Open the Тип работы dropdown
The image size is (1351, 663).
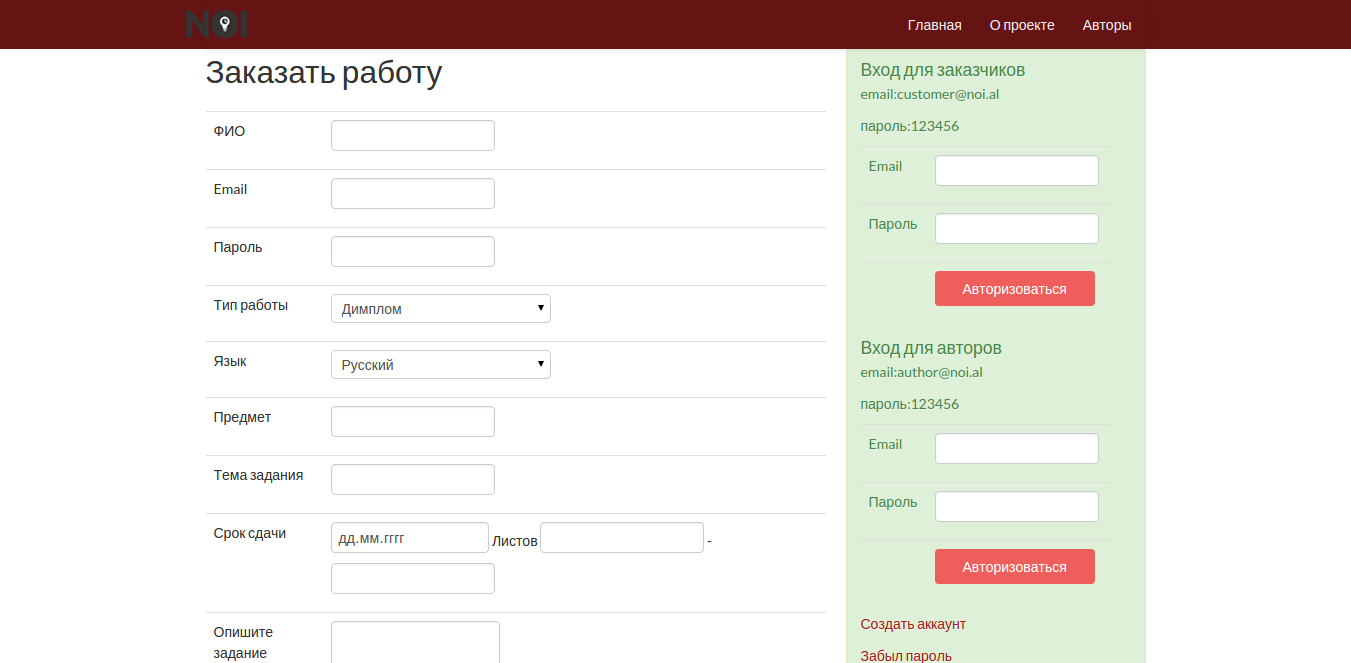click(441, 308)
